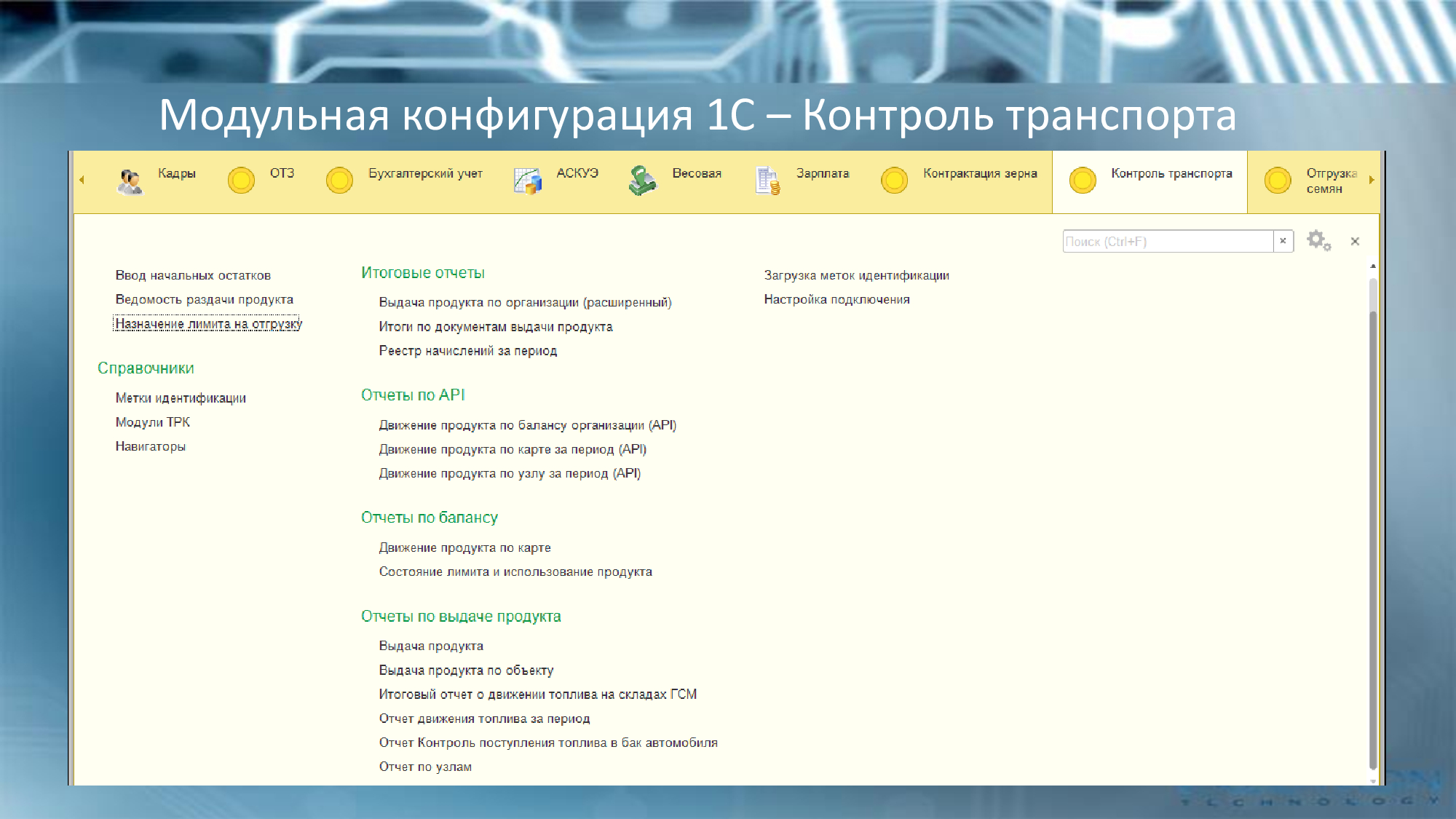Viewport: 1456px width, 819px height.
Task: Open Движение продукта по карте report
Action: click(465, 547)
